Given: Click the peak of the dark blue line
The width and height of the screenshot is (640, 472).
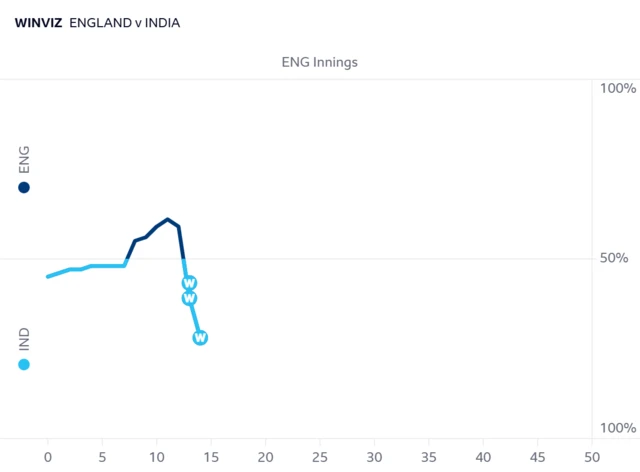Looking at the screenshot, I should (x=167, y=219).
